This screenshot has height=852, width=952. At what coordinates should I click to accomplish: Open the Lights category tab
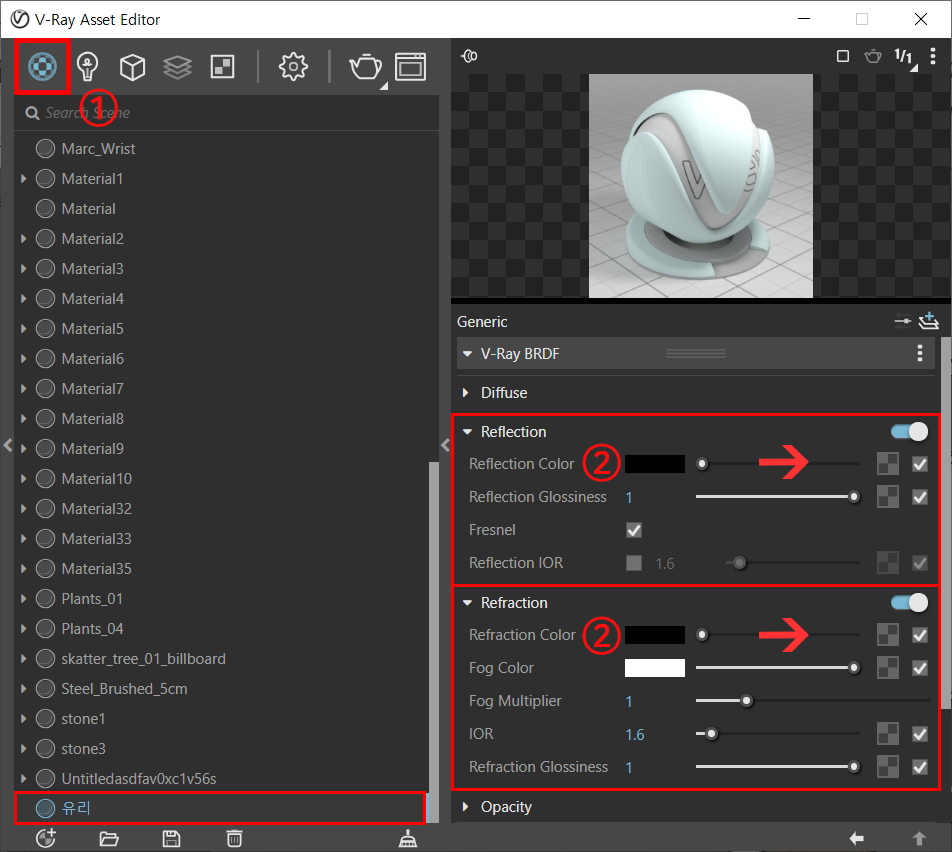pos(88,66)
